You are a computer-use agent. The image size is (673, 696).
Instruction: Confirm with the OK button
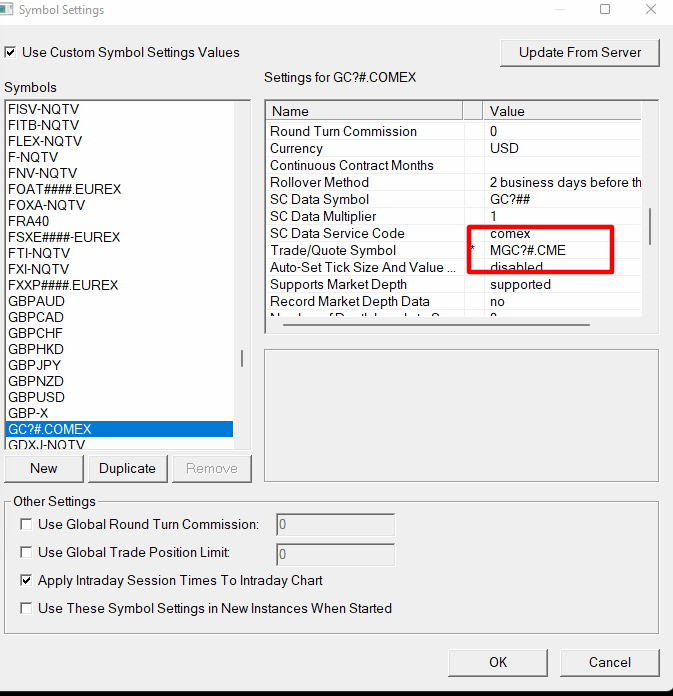click(498, 662)
